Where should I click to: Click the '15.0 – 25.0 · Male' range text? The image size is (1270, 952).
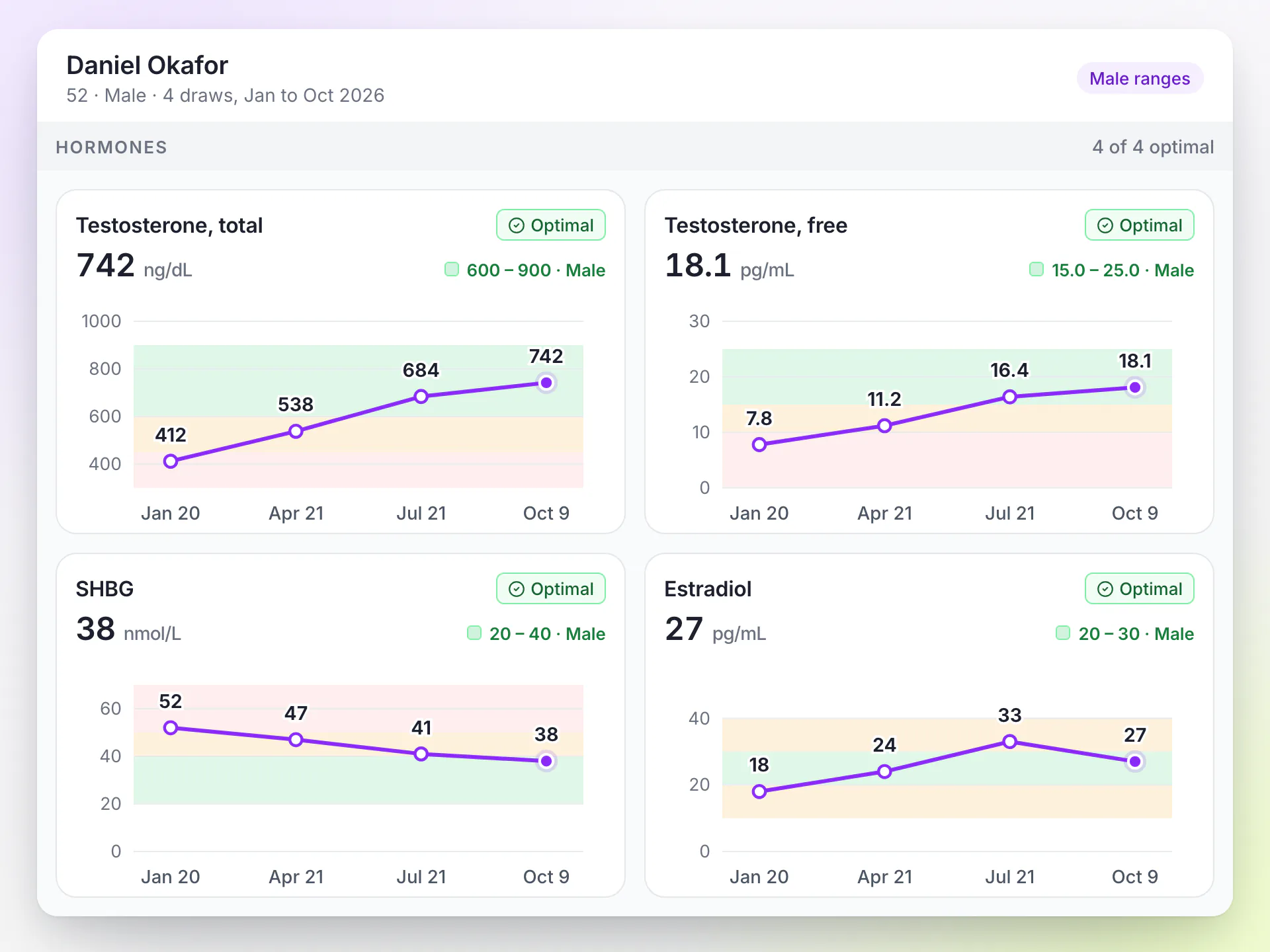[1122, 270]
